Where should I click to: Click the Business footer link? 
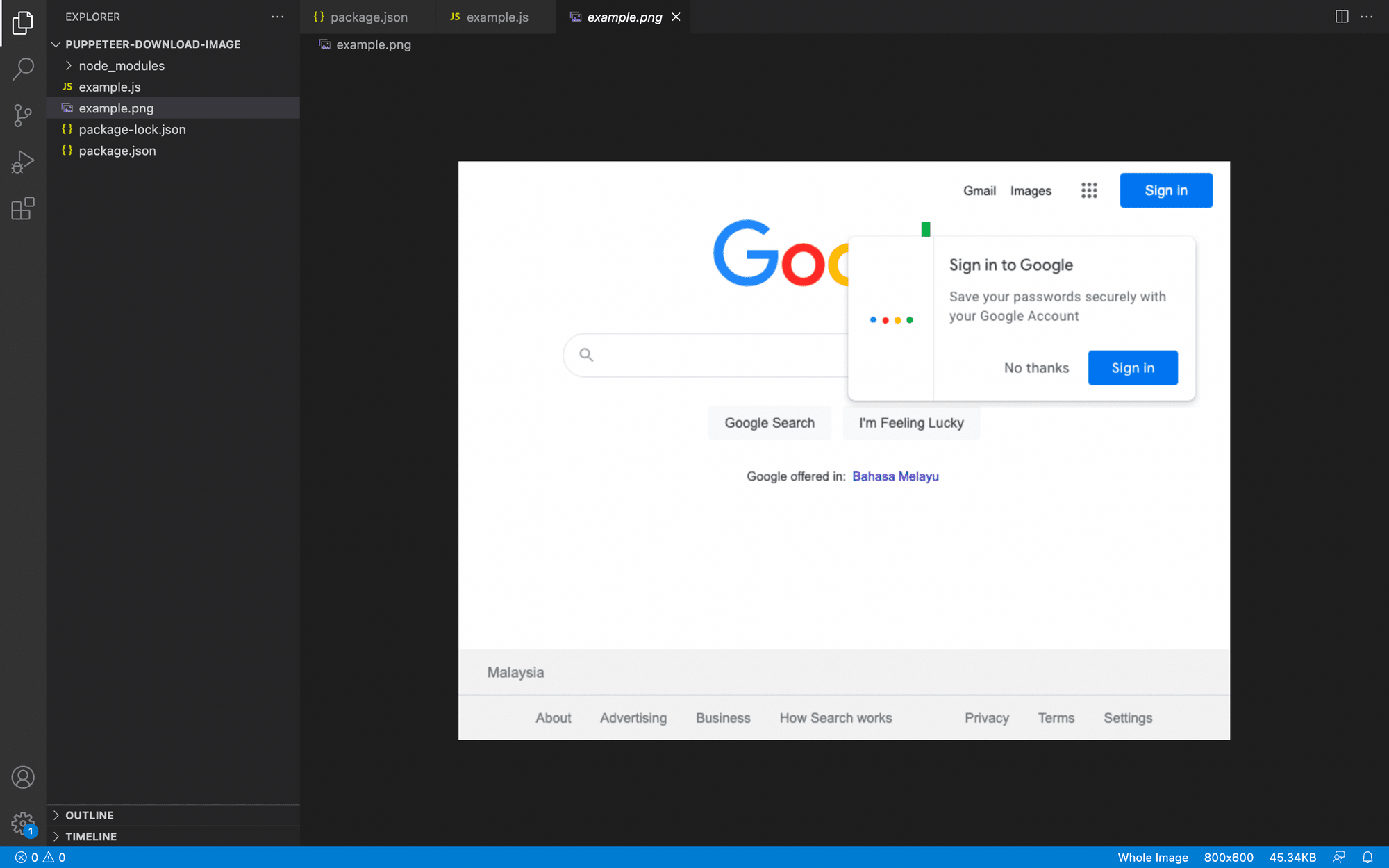(723, 718)
